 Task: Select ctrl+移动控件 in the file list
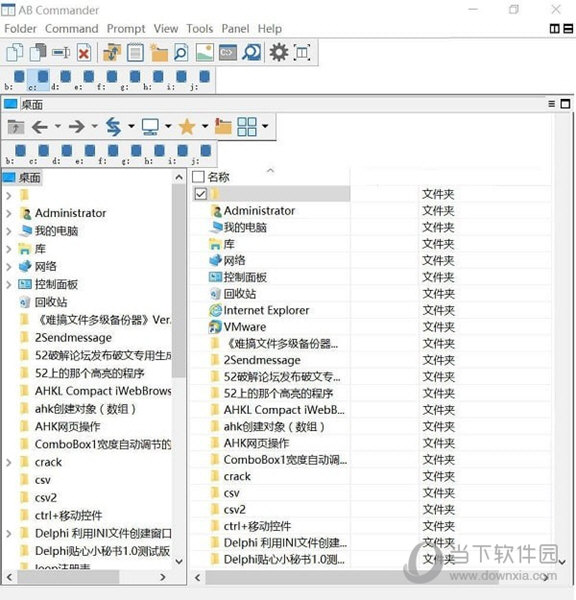tap(257, 526)
